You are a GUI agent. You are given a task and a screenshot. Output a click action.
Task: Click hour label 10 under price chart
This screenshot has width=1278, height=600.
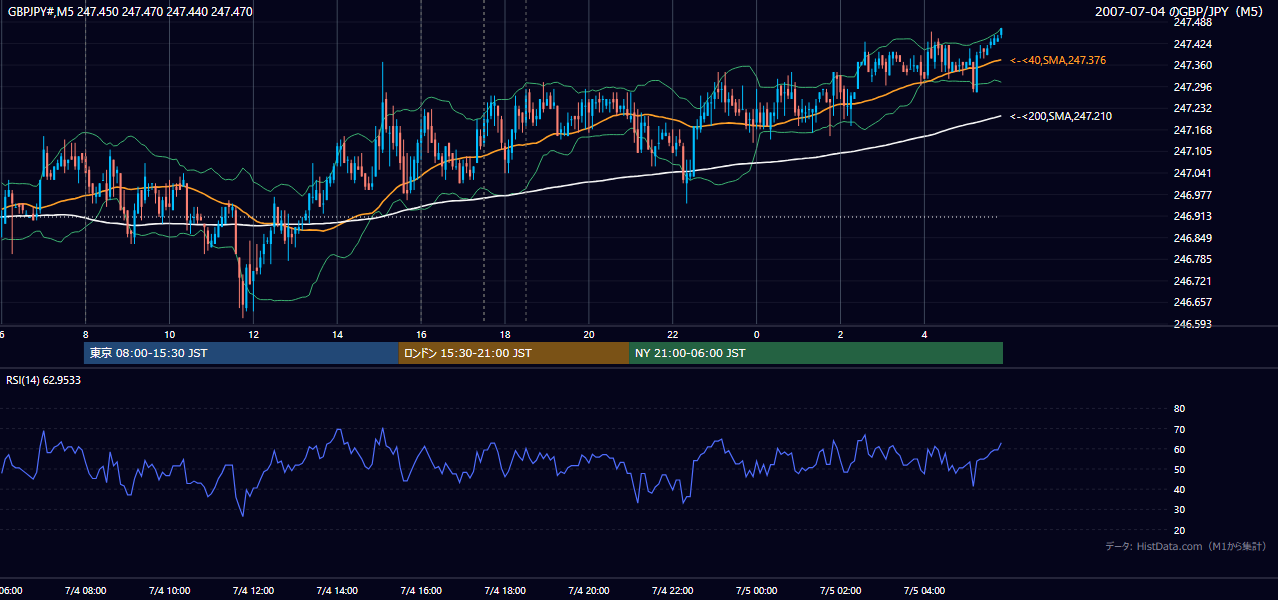(169, 334)
